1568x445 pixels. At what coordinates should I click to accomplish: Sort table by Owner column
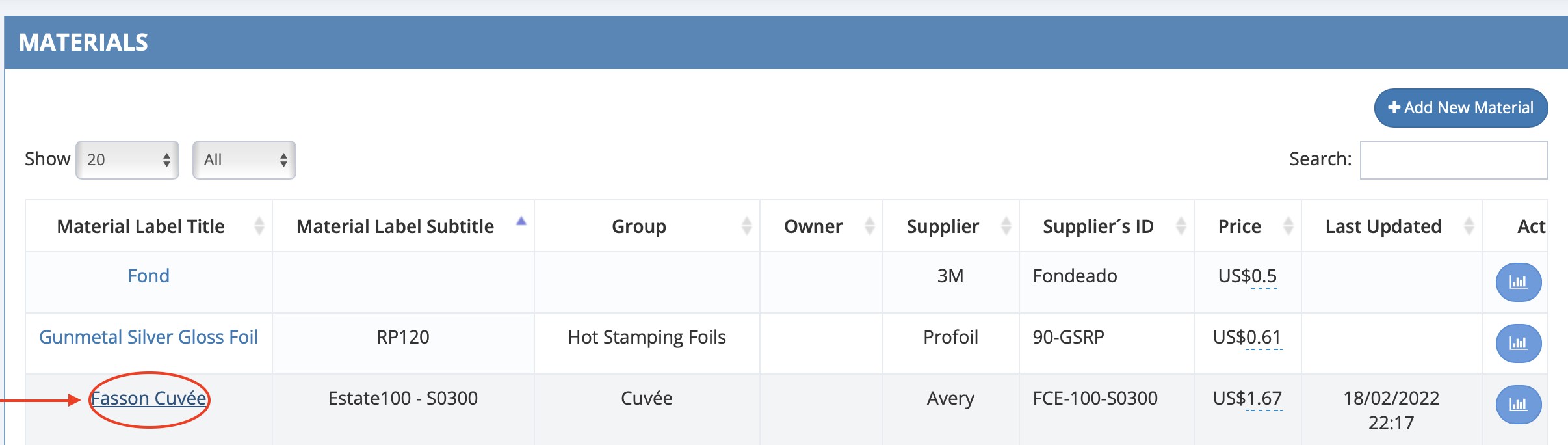click(x=869, y=226)
